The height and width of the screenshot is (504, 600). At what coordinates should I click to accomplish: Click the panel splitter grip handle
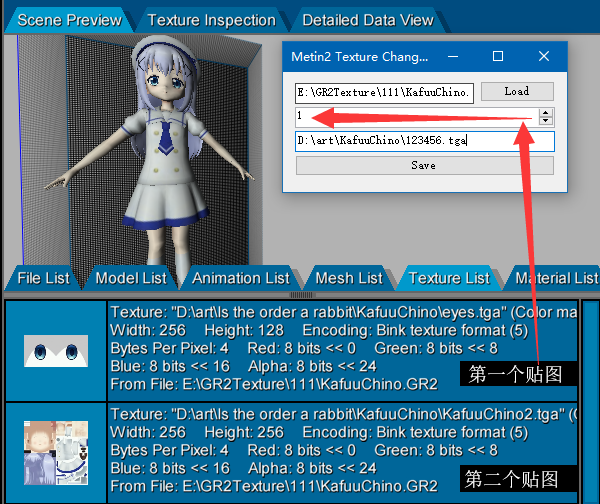pos(303,295)
